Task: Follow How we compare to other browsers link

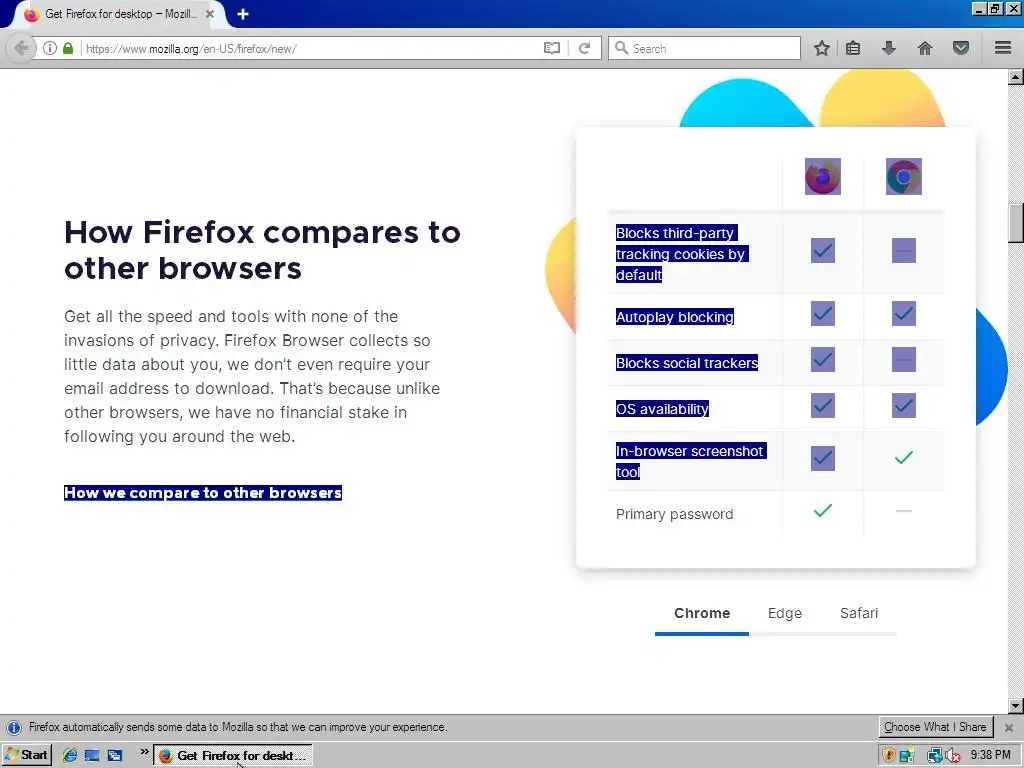Action: tap(203, 492)
